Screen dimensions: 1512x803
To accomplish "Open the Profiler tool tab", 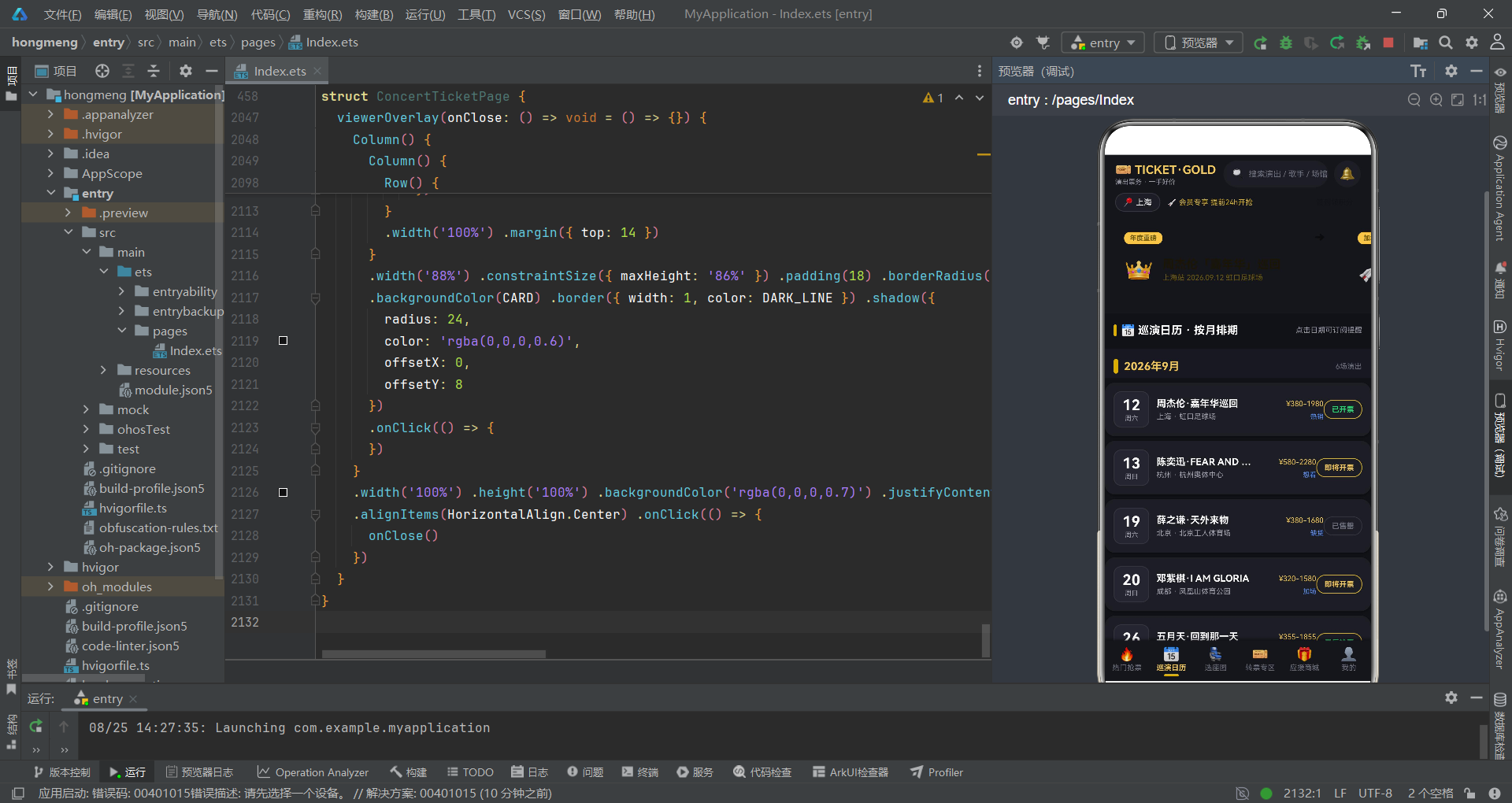I will (936, 772).
